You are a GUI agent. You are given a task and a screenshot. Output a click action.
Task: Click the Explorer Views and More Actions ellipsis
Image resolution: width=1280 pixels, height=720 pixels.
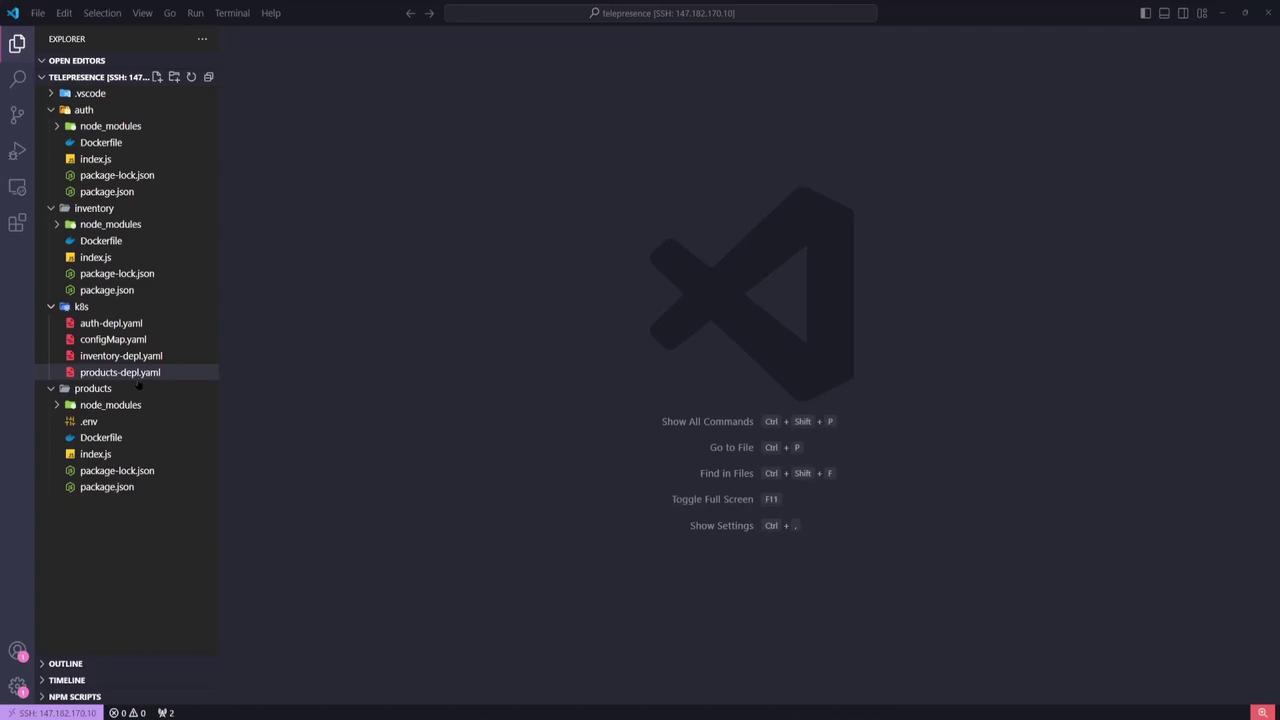202,39
